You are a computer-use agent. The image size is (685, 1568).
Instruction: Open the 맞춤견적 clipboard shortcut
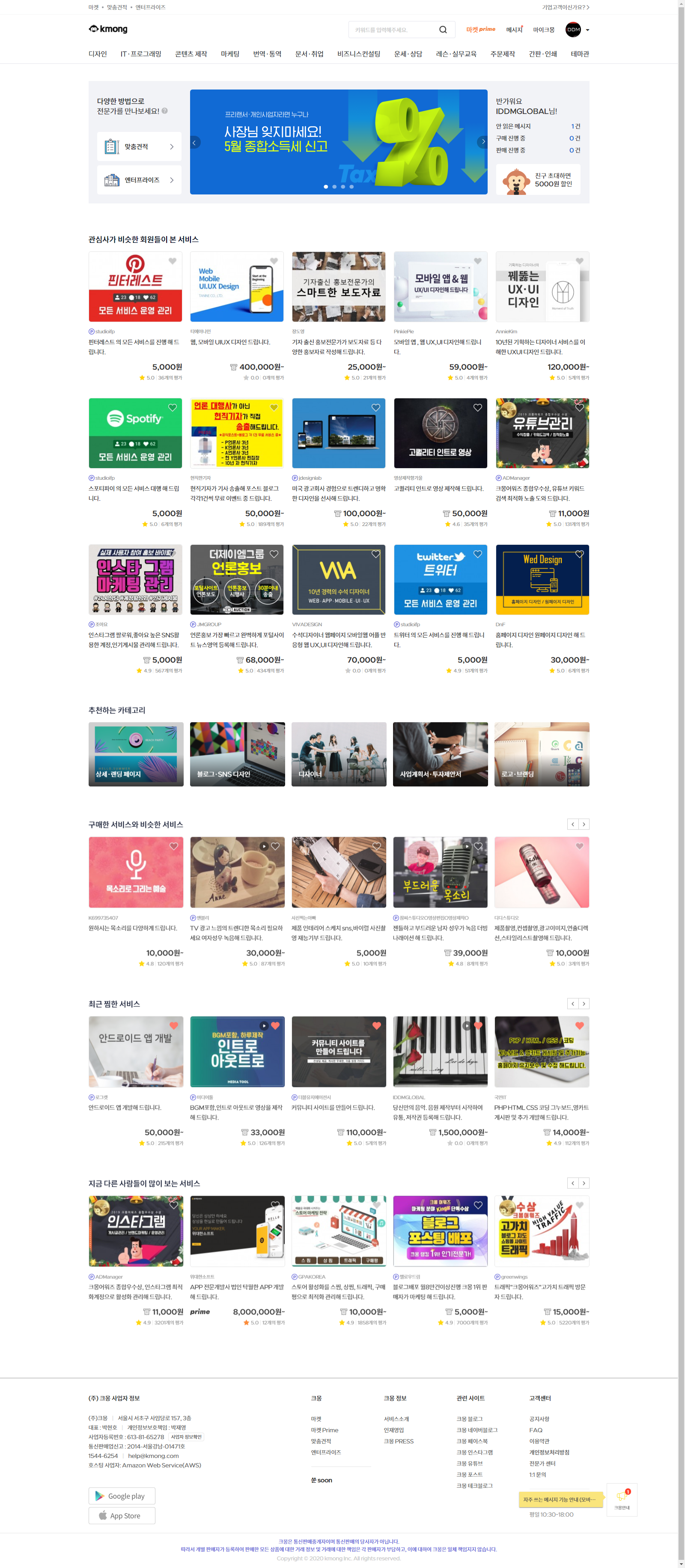click(x=139, y=147)
